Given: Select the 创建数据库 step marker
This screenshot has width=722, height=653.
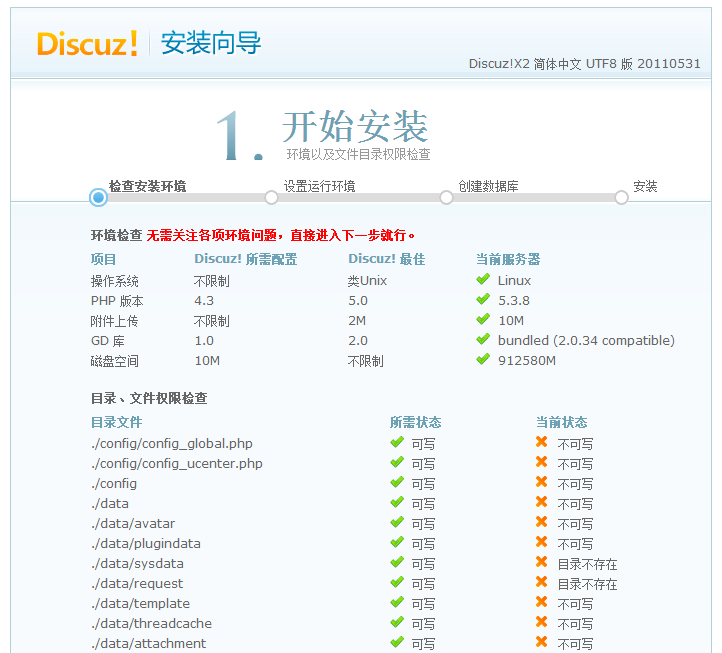Looking at the screenshot, I should click(x=446, y=198).
